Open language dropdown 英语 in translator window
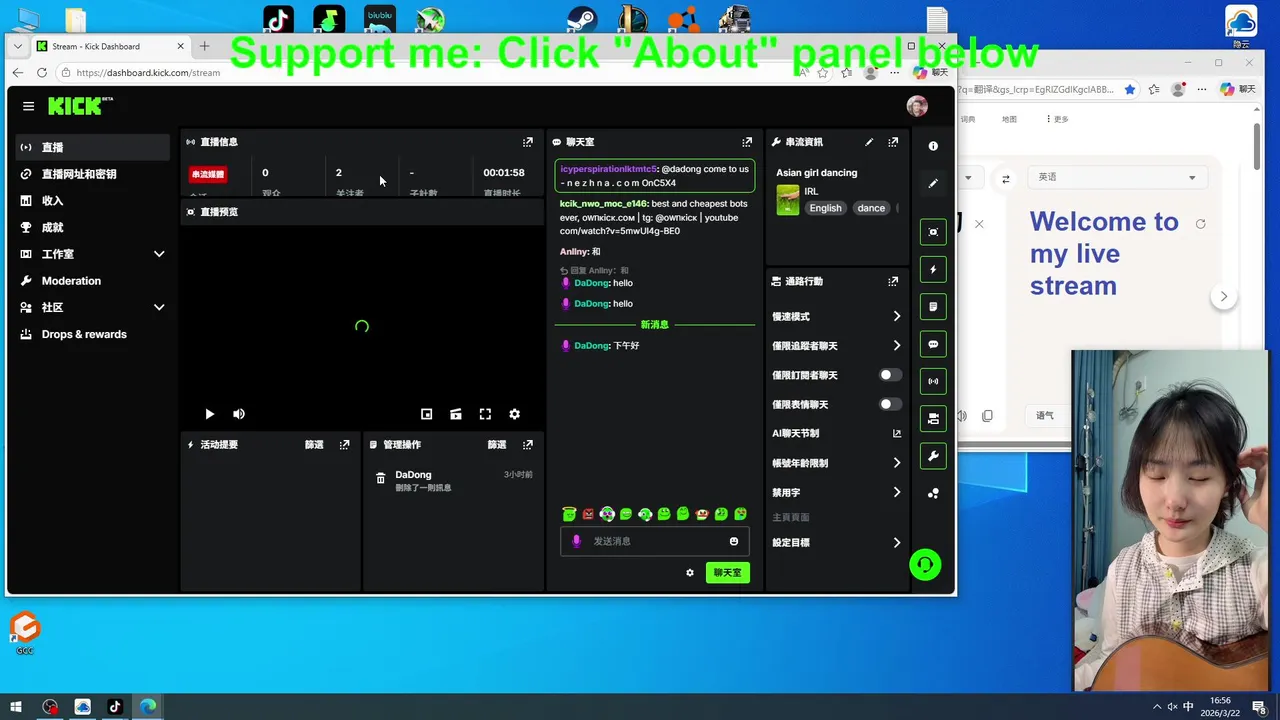Image resolution: width=1280 pixels, height=720 pixels. [x=1116, y=177]
